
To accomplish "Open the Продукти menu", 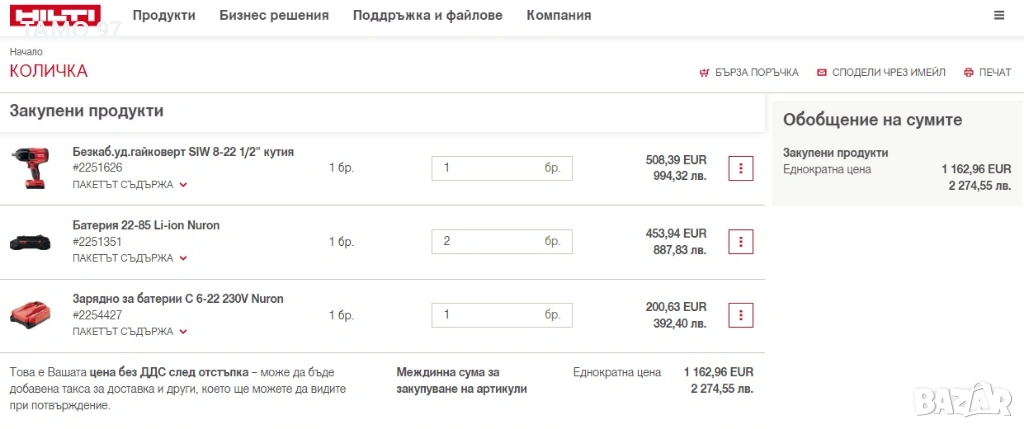I will [x=164, y=16].
